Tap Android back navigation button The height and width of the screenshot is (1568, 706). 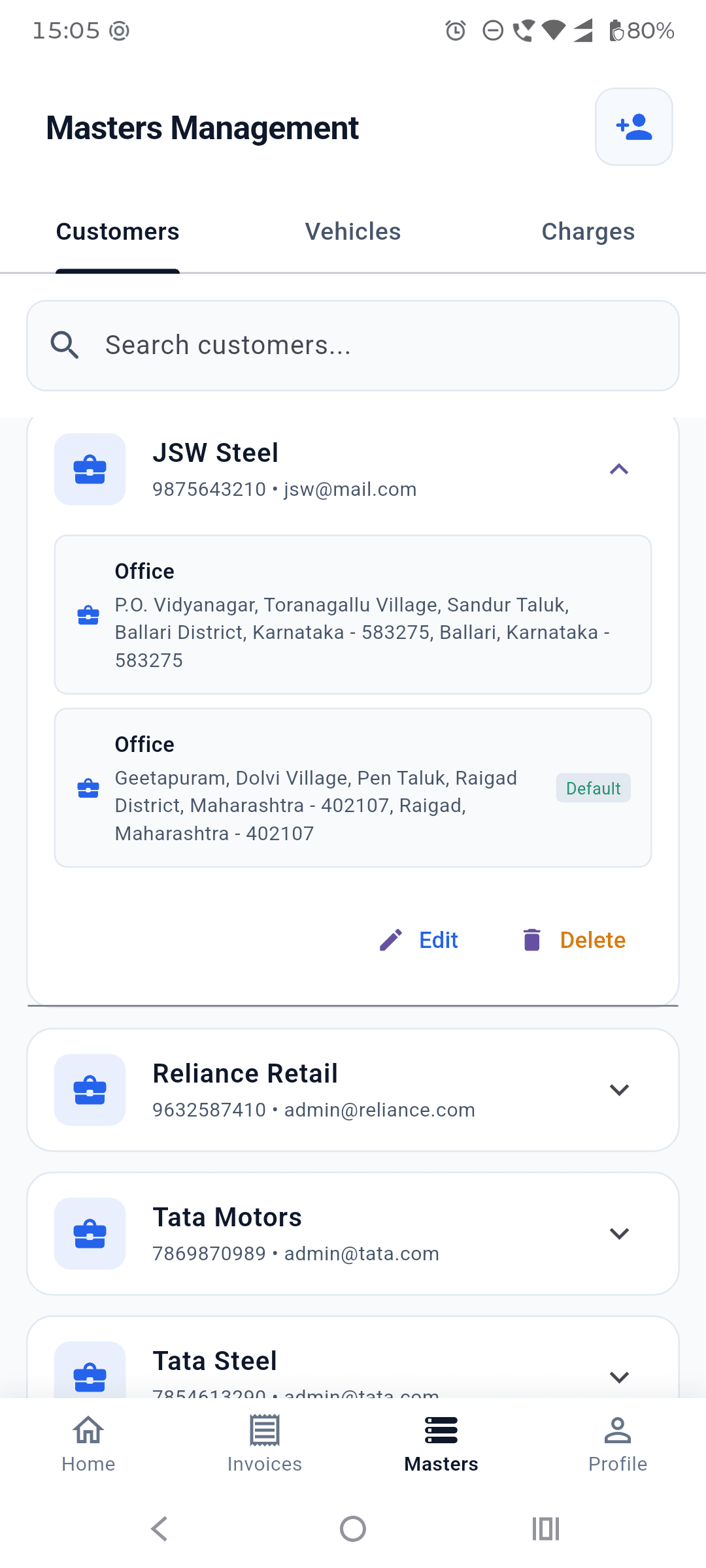click(160, 1529)
